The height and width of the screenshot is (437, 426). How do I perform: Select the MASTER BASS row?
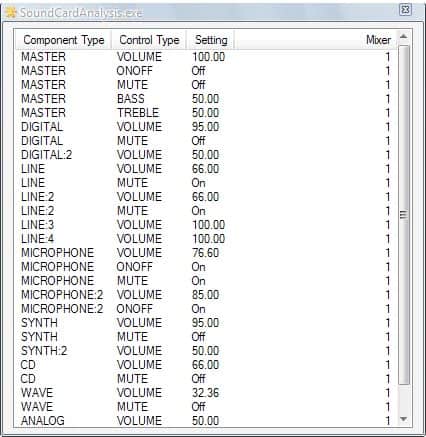click(x=206, y=99)
